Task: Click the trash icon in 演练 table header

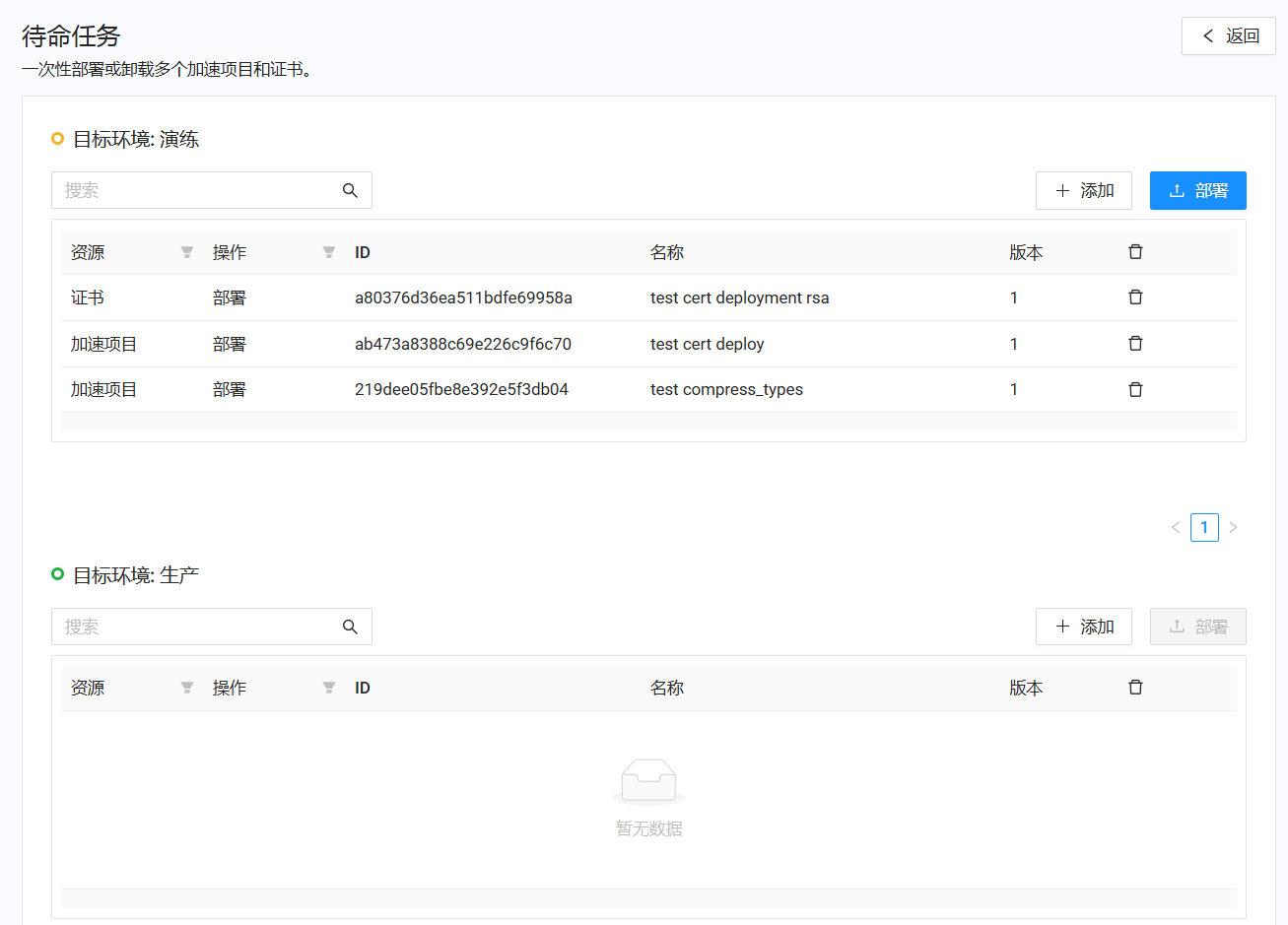Action: point(1135,251)
